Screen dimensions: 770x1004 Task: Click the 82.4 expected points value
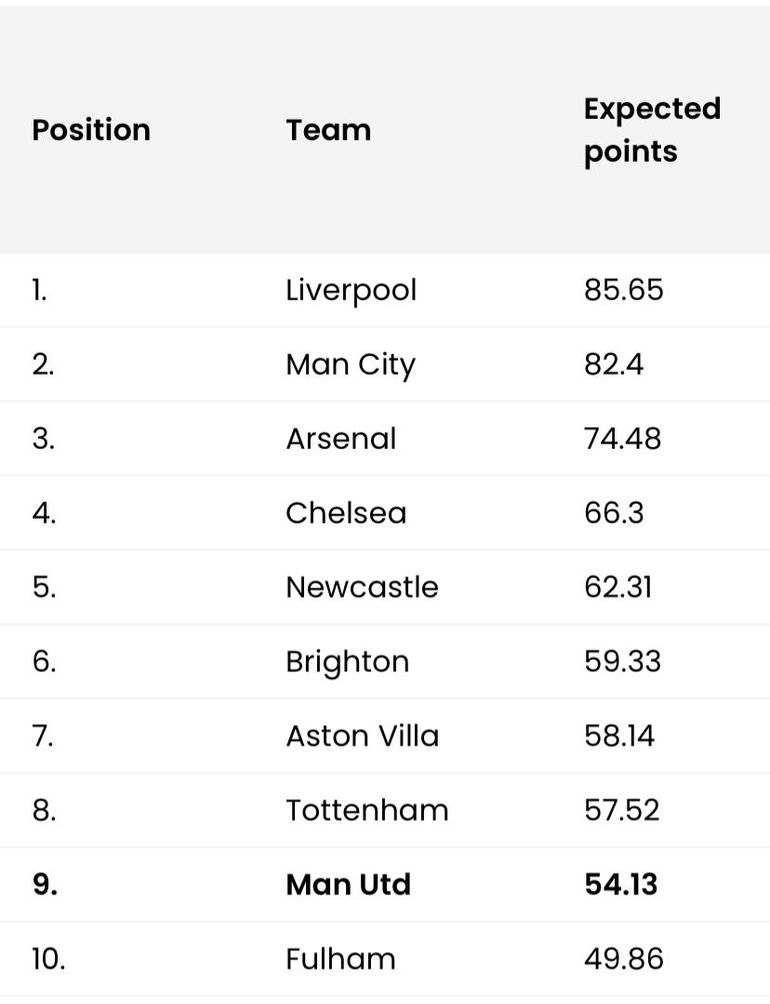click(613, 365)
